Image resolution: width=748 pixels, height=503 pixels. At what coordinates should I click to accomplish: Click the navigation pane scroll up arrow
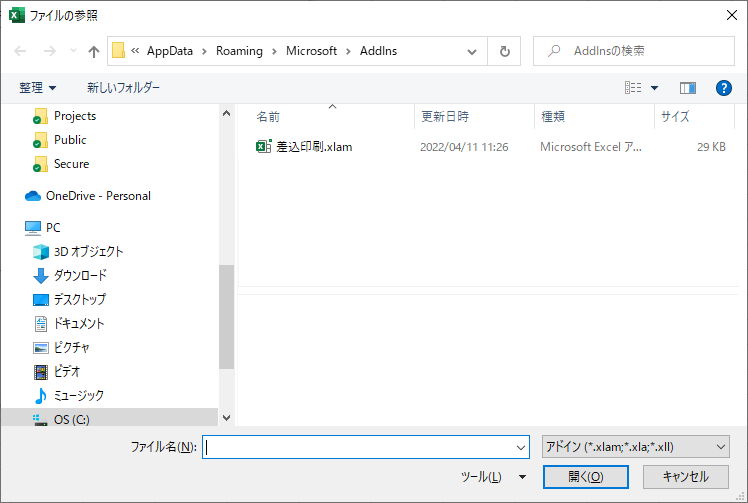pos(227,114)
